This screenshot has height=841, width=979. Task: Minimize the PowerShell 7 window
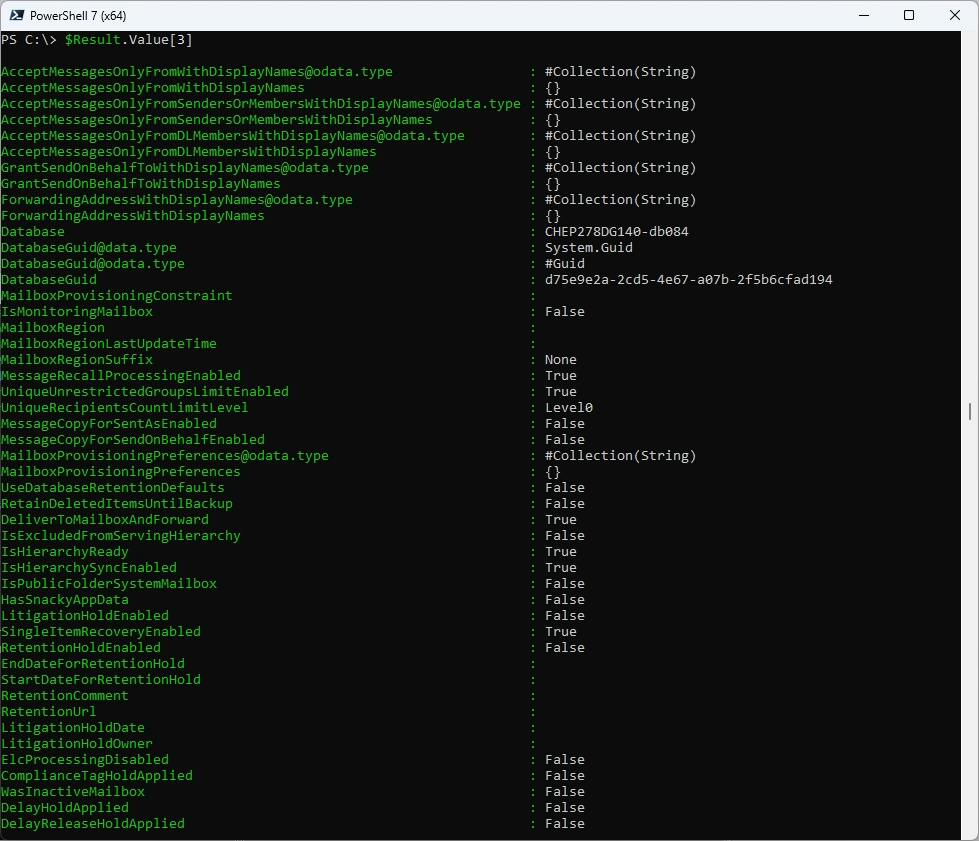pyautogui.click(x=863, y=16)
